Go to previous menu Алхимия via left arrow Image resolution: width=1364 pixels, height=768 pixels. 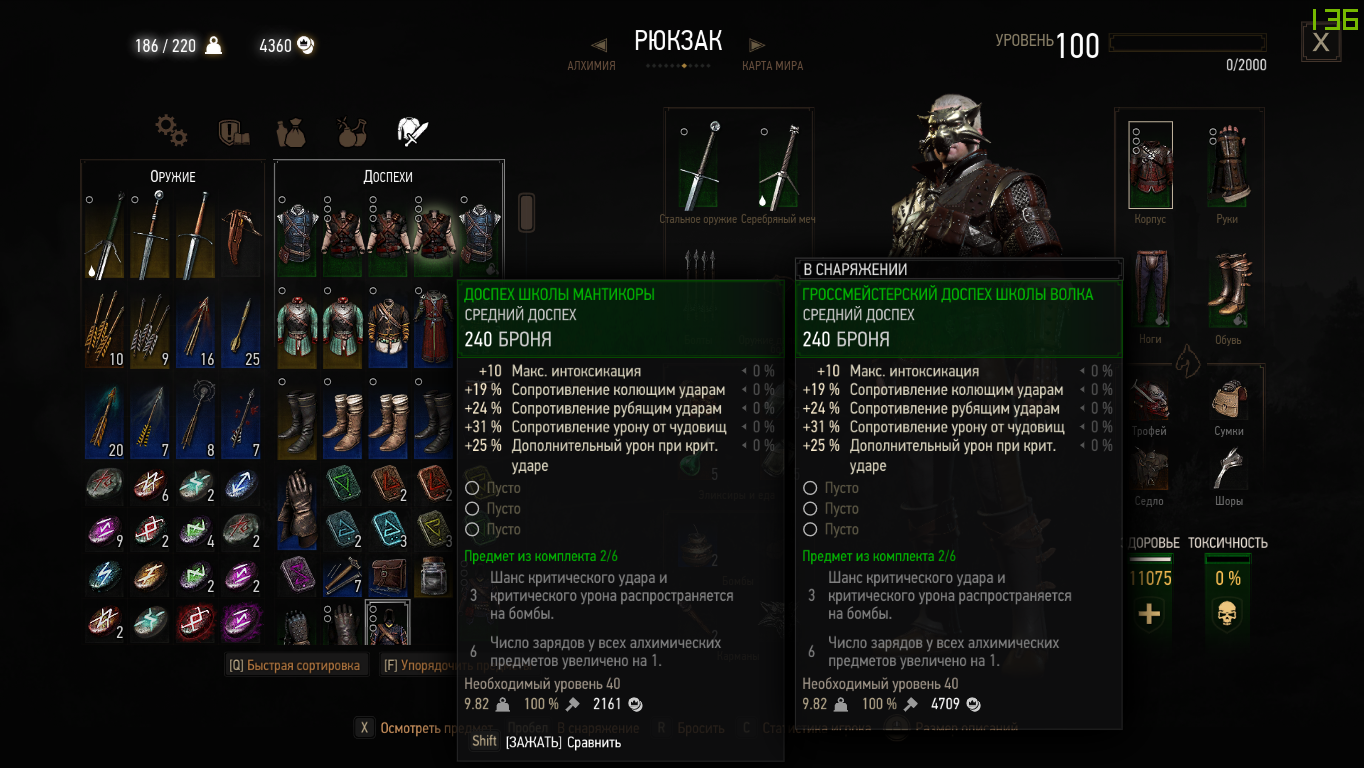[599, 45]
